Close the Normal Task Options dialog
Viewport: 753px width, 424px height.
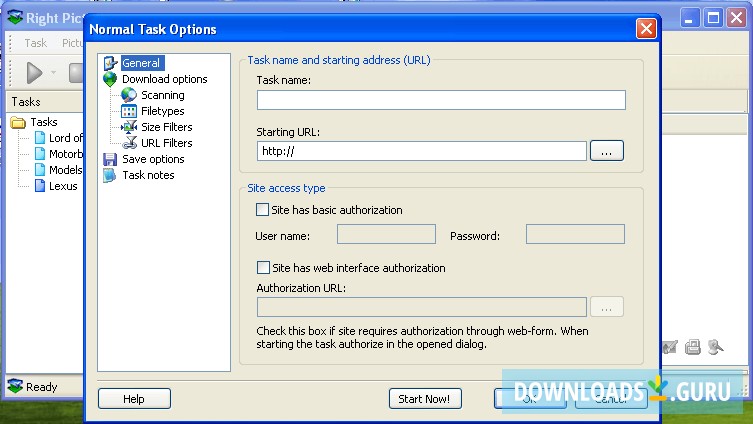tap(646, 29)
